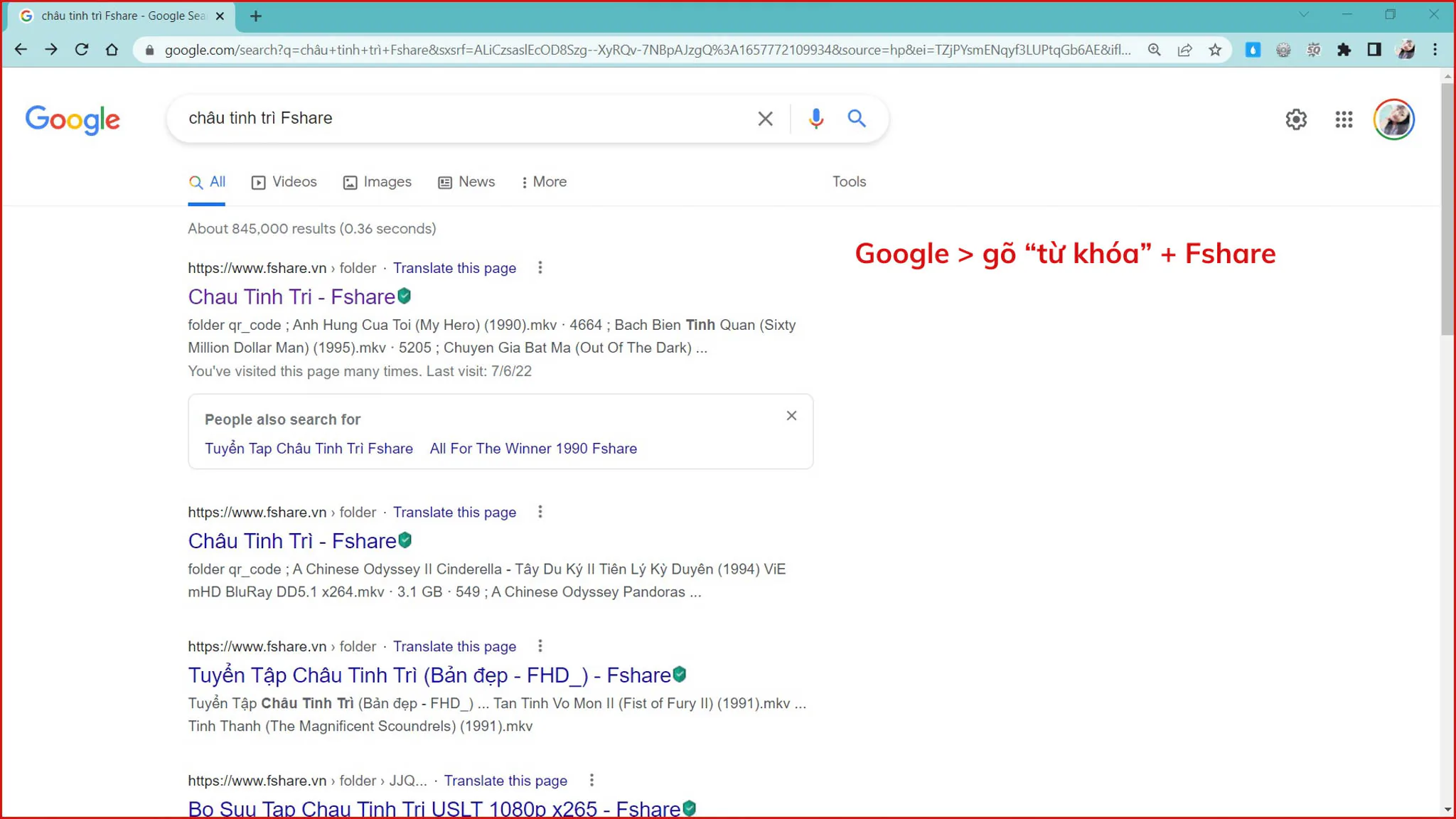Open the Chrome three-dot menu

coord(1435,50)
